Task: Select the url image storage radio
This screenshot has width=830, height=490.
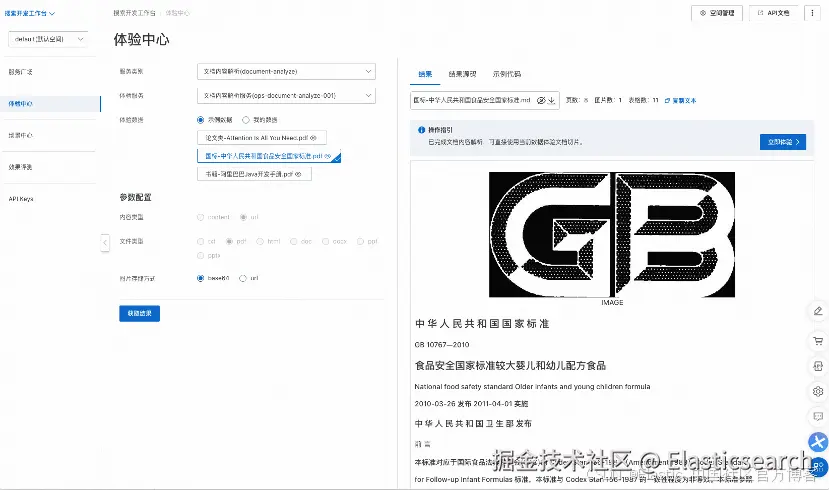Action: [243, 278]
